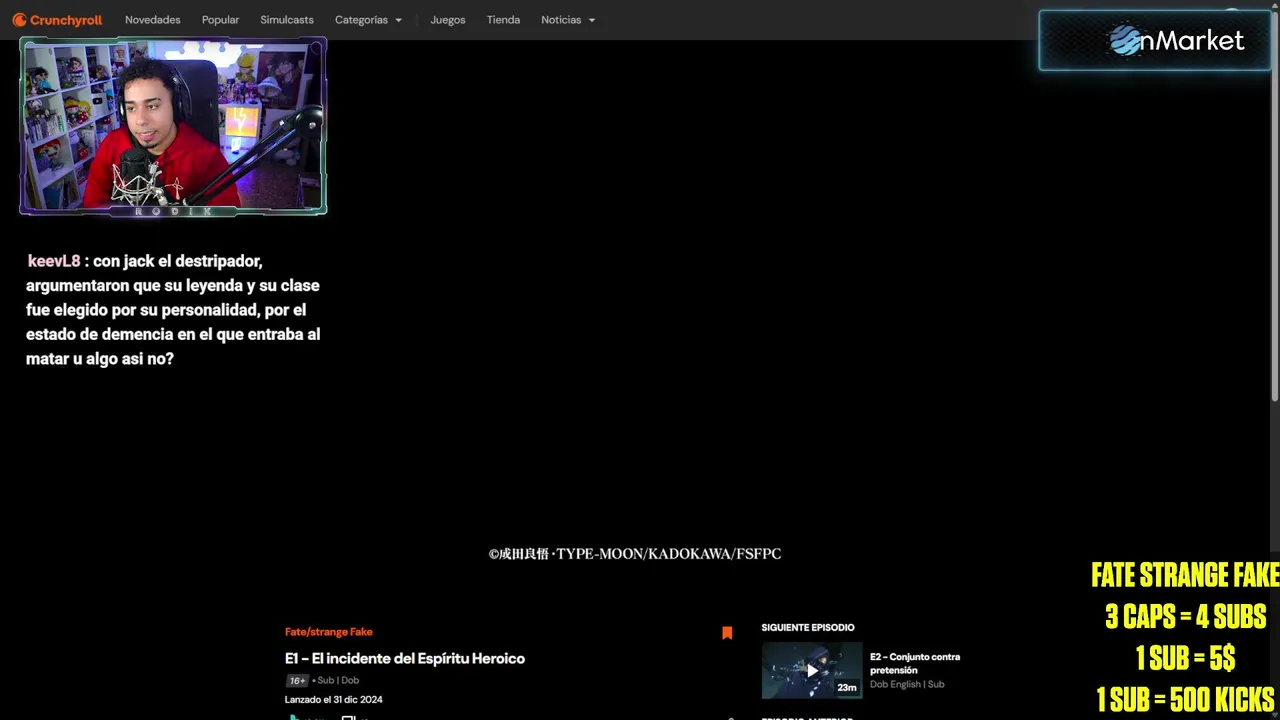Go to Simulcasts
Viewport: 1280px width, 720px height.
coord(287,20)
